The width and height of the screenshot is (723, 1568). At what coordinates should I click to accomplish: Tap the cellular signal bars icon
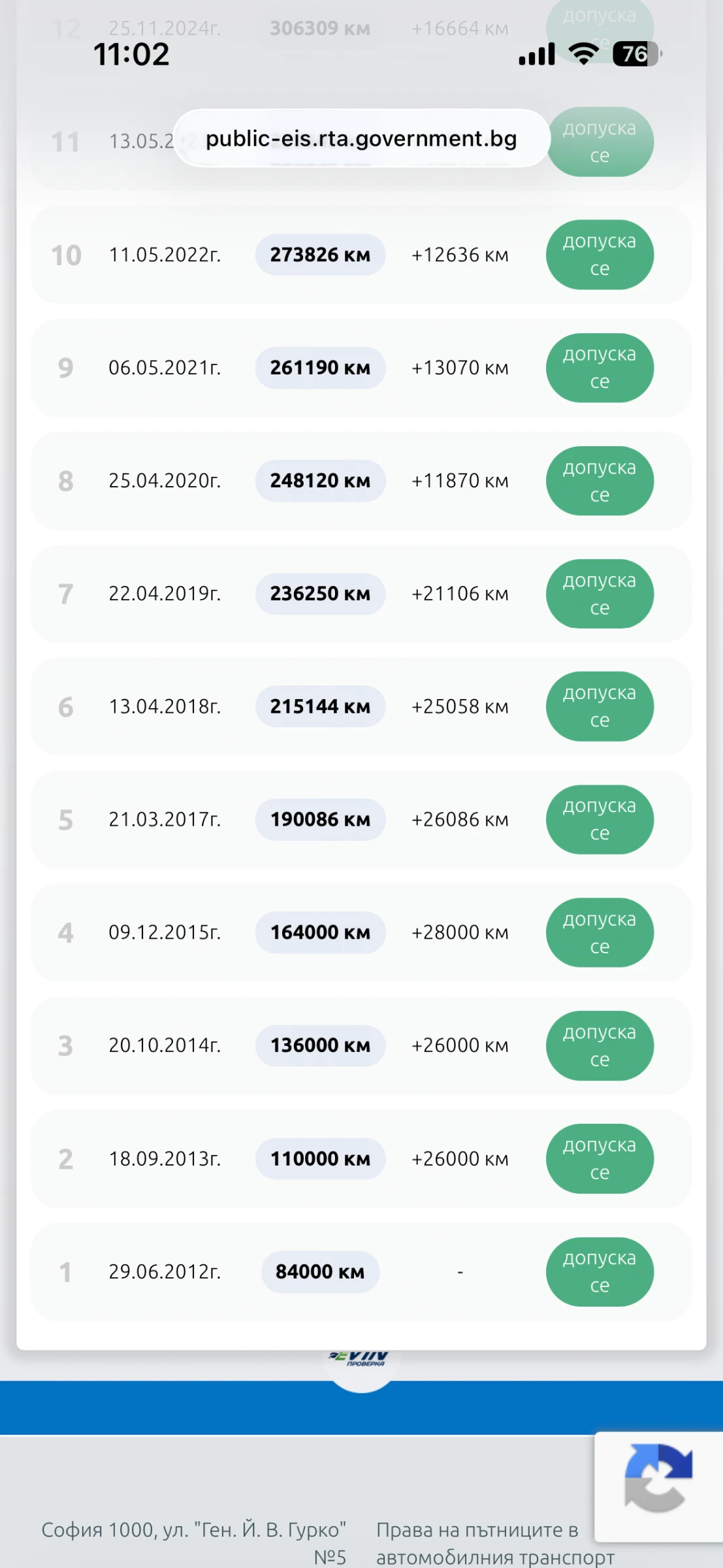pyautogui.click(x=537, y=54)
